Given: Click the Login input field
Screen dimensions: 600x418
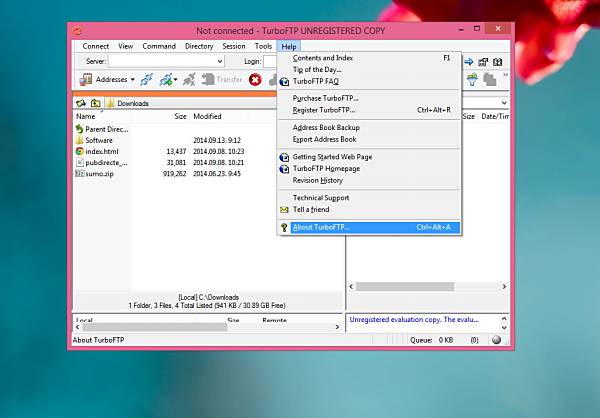Looking at the screenshot, I should point(270,61).
